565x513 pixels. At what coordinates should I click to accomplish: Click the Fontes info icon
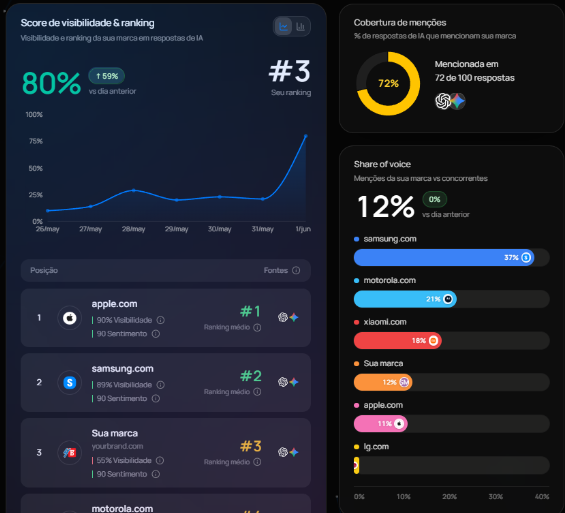tap(296, 270)
